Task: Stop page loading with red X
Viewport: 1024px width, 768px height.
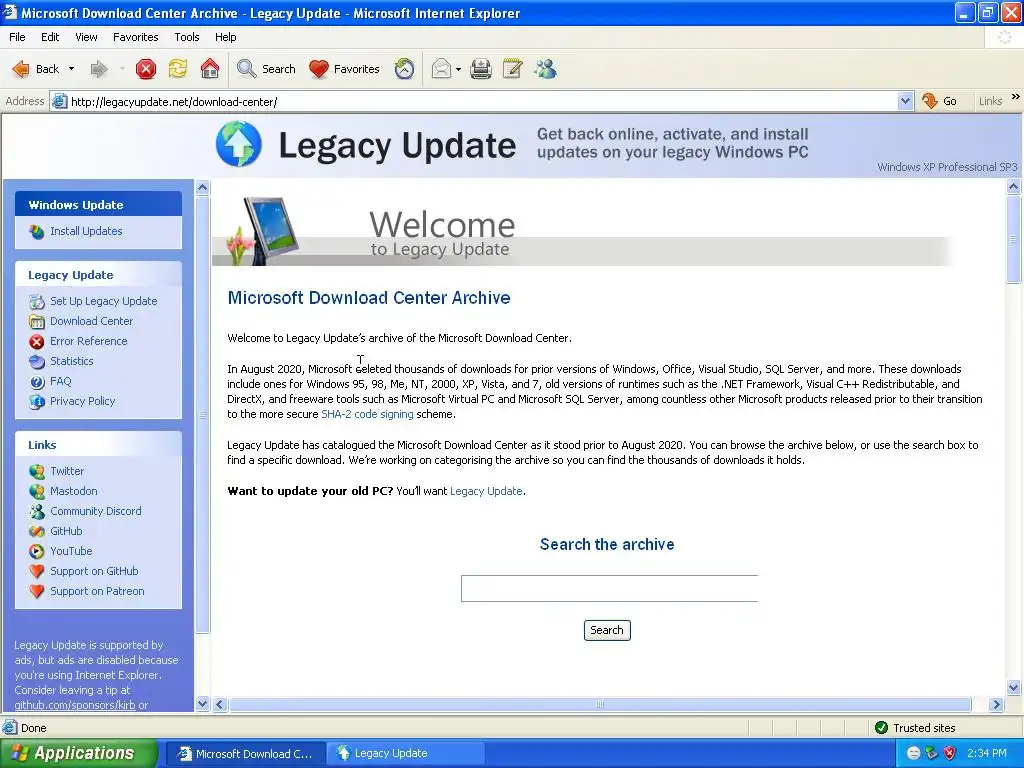Action: [146, 69]
